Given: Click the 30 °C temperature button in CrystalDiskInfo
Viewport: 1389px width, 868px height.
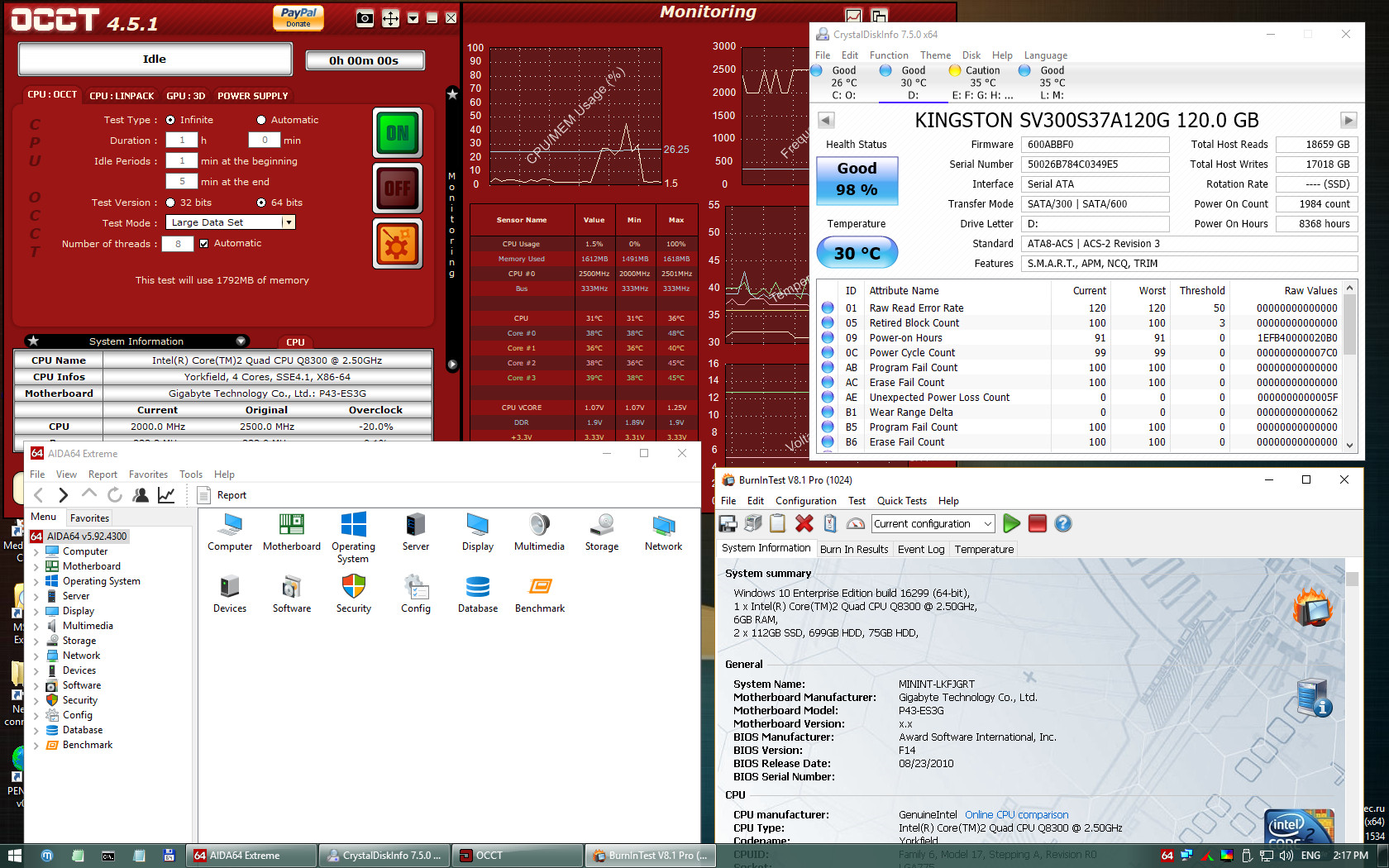Looking at the screenshot, I should [x=857, y=253].
